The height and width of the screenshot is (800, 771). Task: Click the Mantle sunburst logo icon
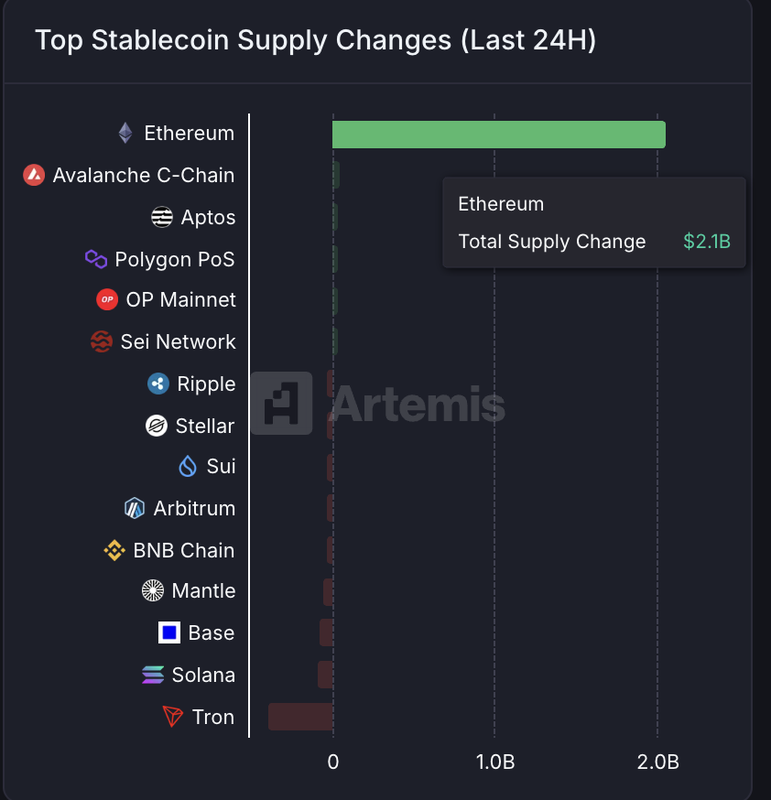[153, 591]
